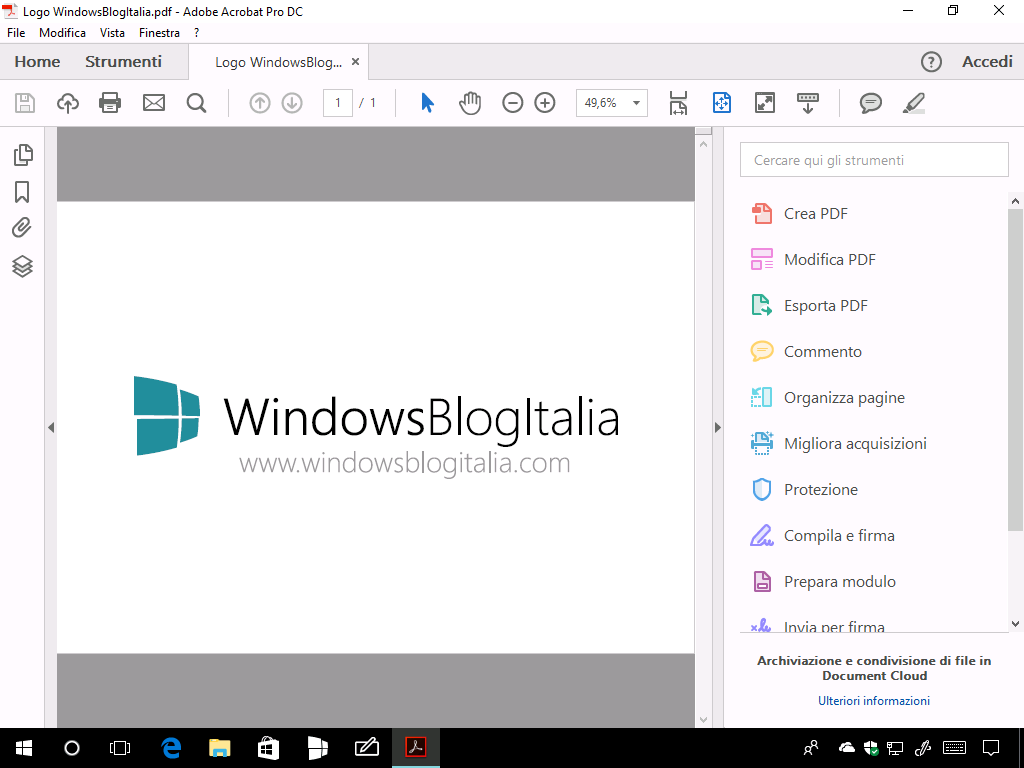Collapse the left navigation pane arrow
1024x768 pixels.
tap(51, 428)
